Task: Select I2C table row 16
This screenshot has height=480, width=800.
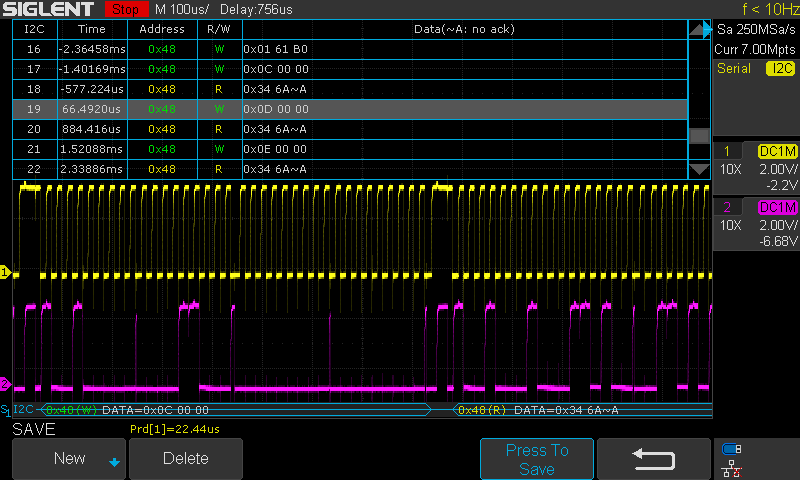Action: point(350,49)
